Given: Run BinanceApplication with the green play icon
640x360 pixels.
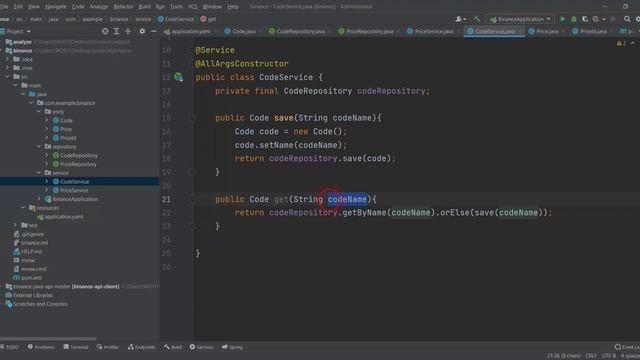Looking at the screenshot, I should click(x=562, y=19).
